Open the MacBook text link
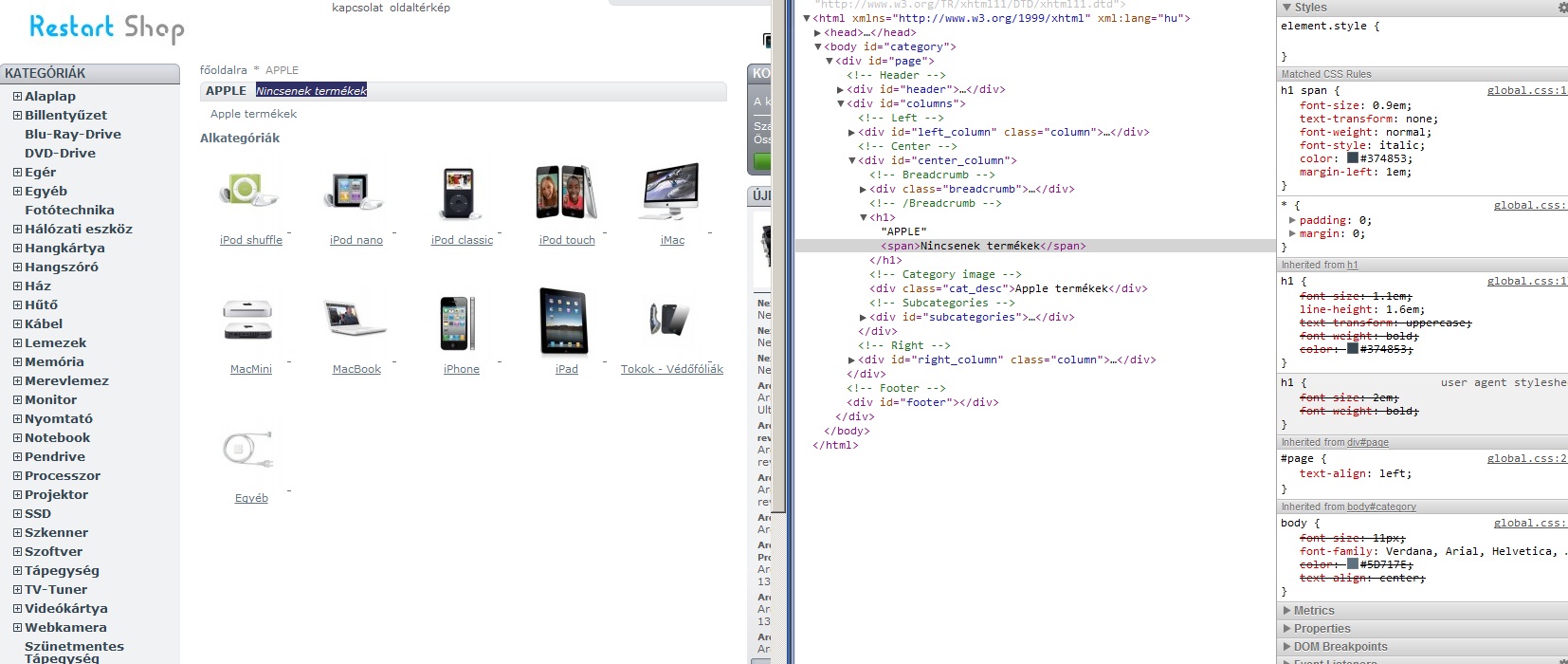Viewport: 1568px width, 664px height. tap(356, 369)
